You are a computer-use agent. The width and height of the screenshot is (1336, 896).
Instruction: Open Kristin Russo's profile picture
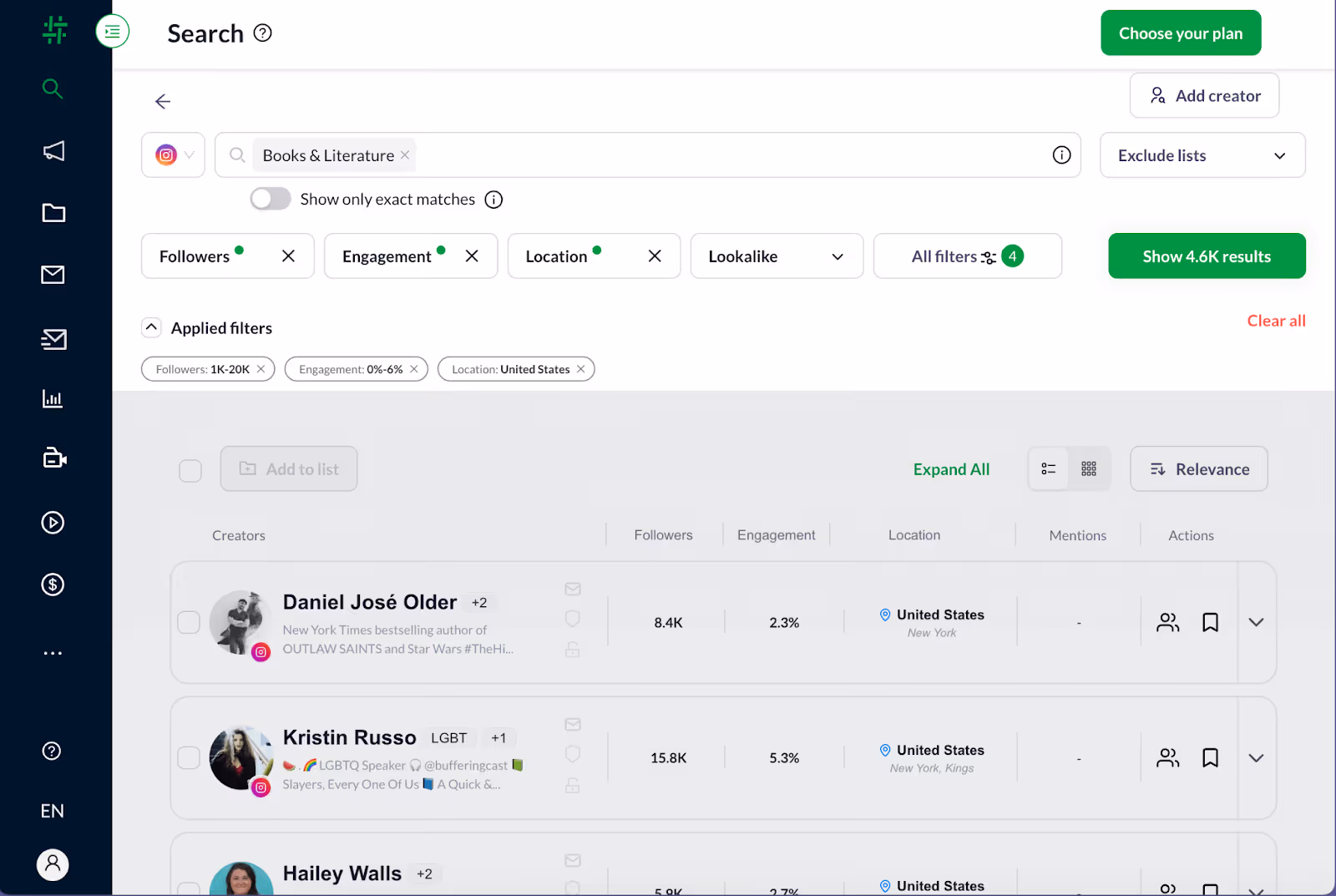(240, 758)
